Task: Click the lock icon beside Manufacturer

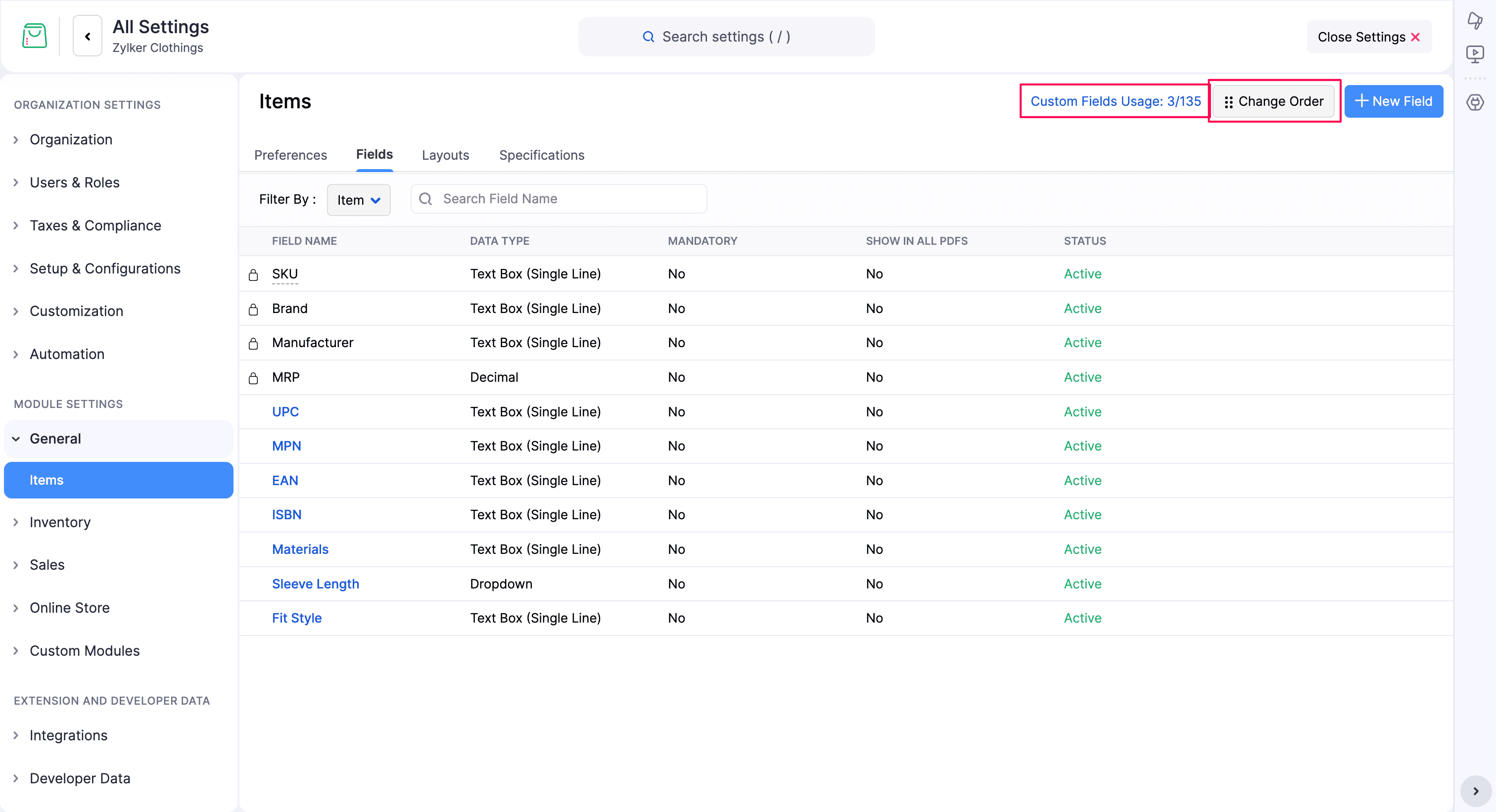Action: point(253,344)
